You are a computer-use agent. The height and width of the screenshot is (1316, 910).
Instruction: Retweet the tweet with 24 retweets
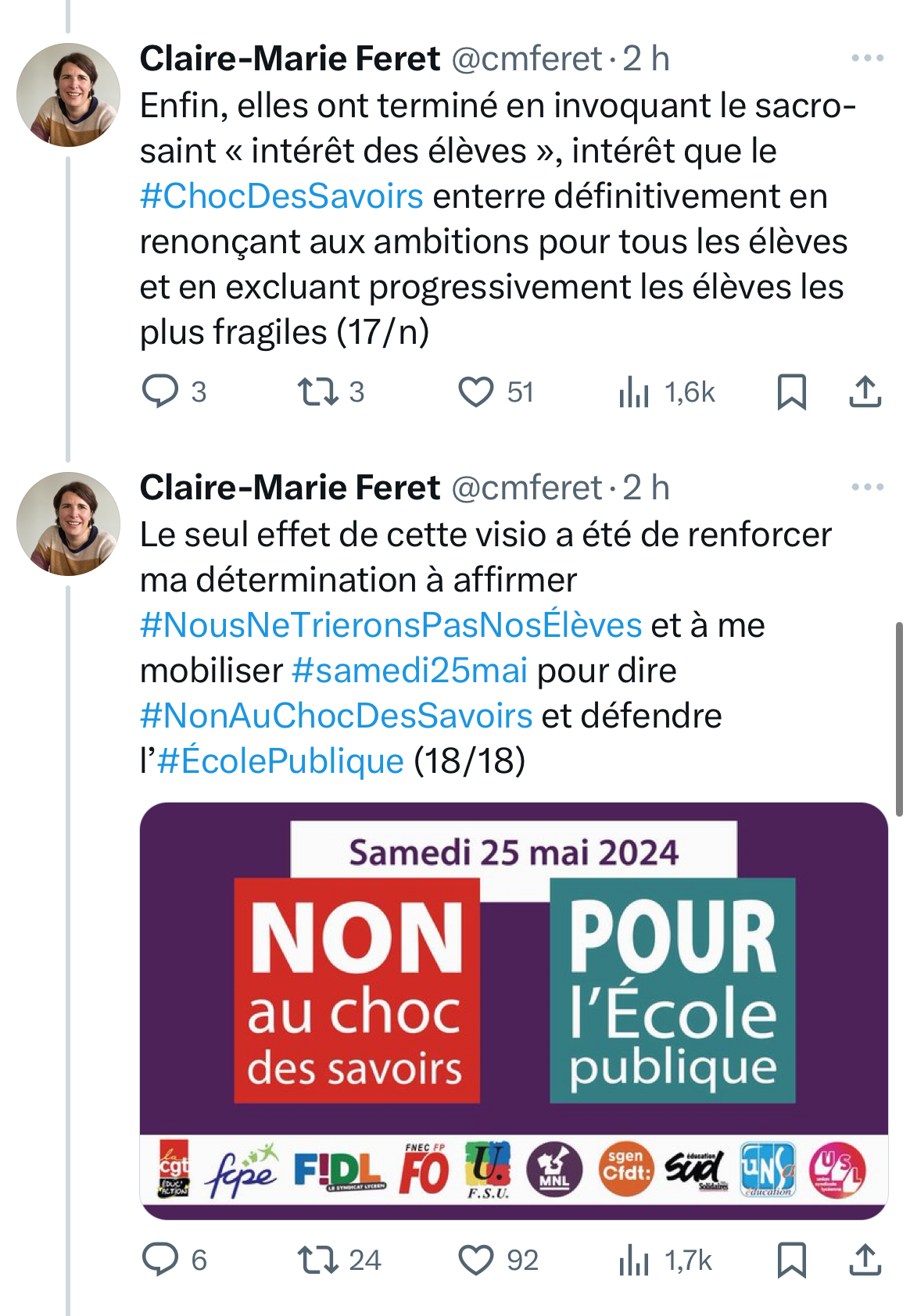(317, 1260)
